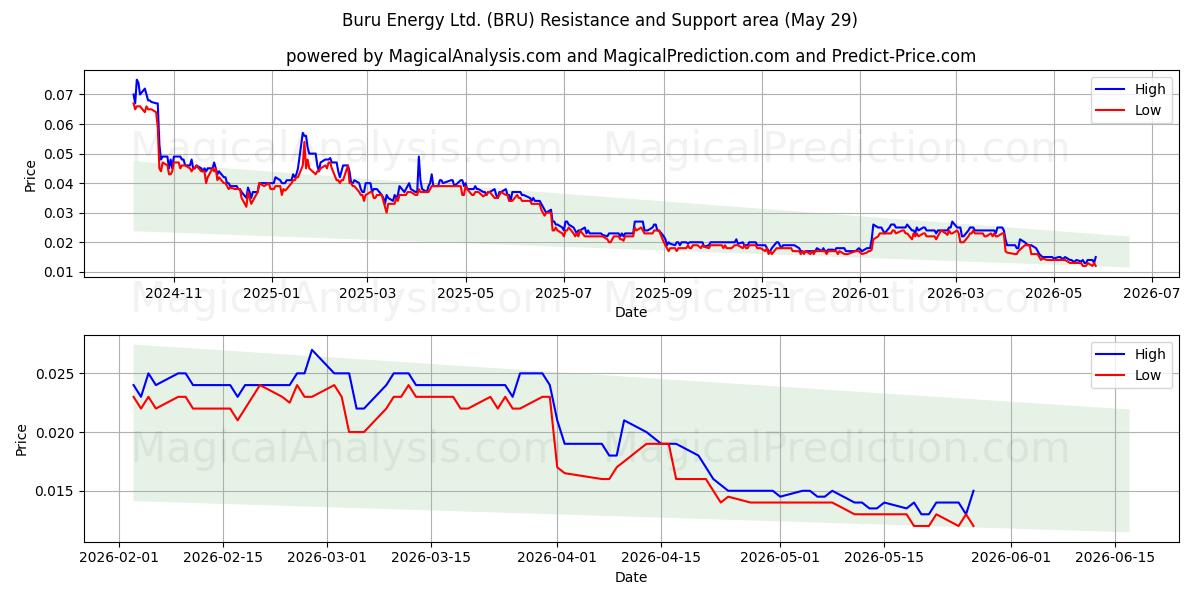The height and width of the screenshot is (600, 1200).
Task: Click the 'Date' axis label under the top chart
Action: (x=631, y=312)
